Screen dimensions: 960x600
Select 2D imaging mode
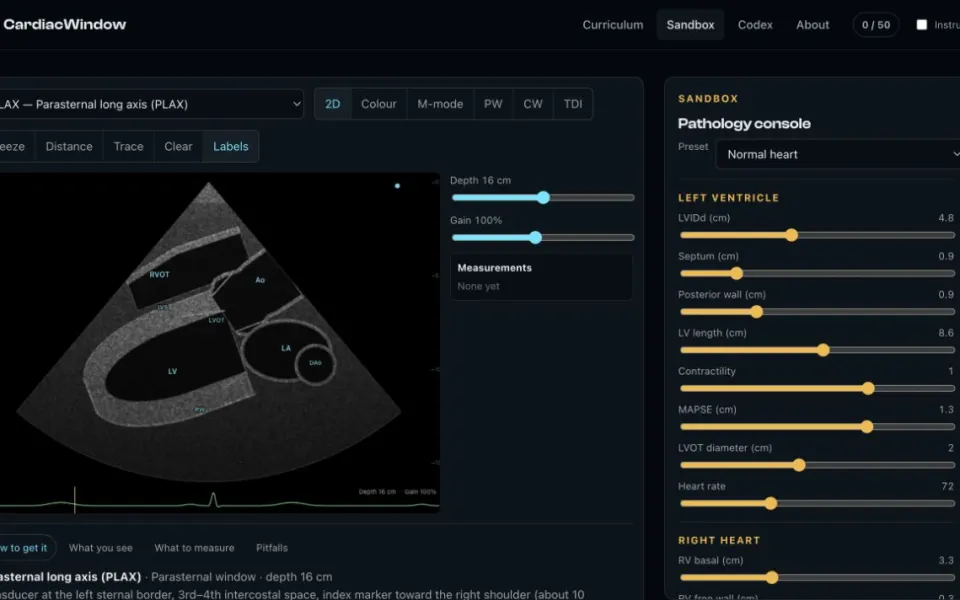(x=332, y=104)
